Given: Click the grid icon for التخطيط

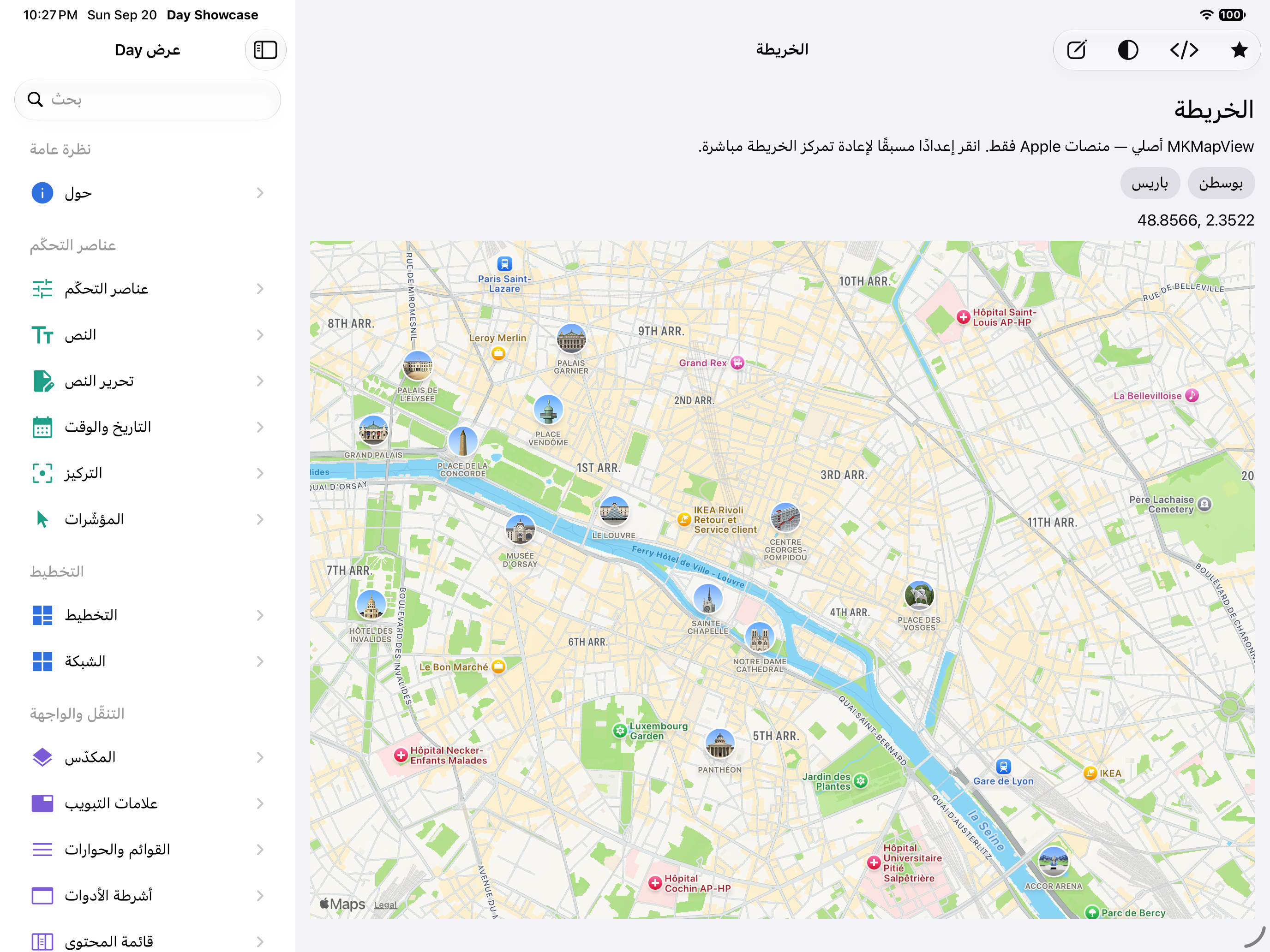Looking at the screenshot, I should point(42,615).
